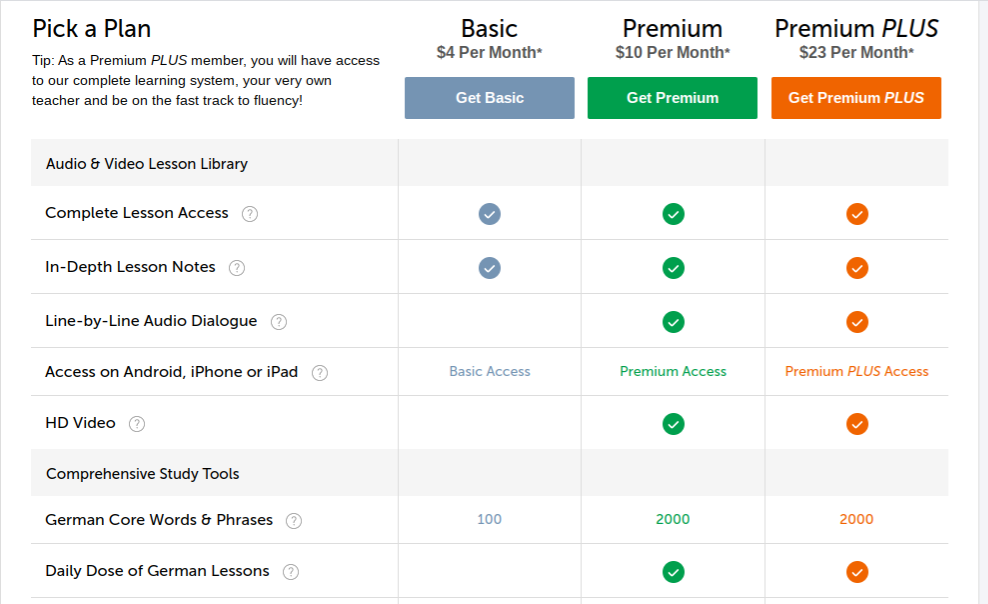The width and height of the screenshot is (988, 604).
Task: Click help icon beside Daily Dose of German Lessons
Action: [x=290, y=572]
